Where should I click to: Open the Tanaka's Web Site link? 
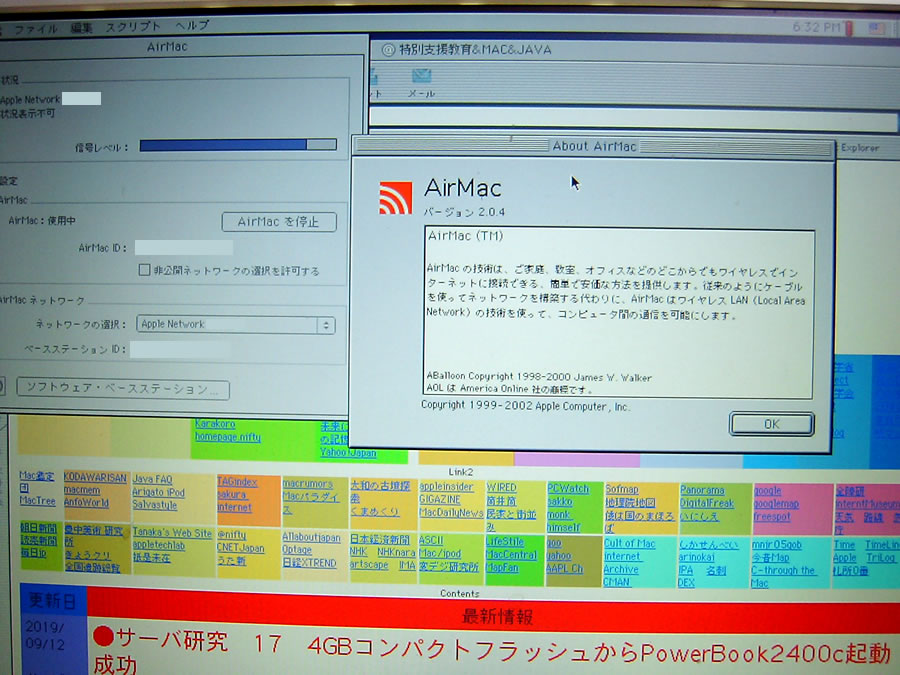[x=172, y=533]
